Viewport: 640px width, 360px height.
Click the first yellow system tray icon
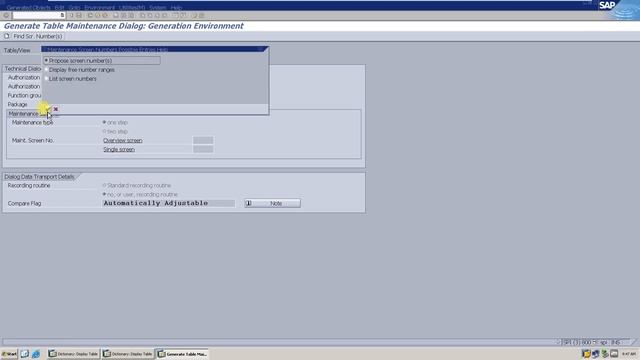tap(586, 354)
